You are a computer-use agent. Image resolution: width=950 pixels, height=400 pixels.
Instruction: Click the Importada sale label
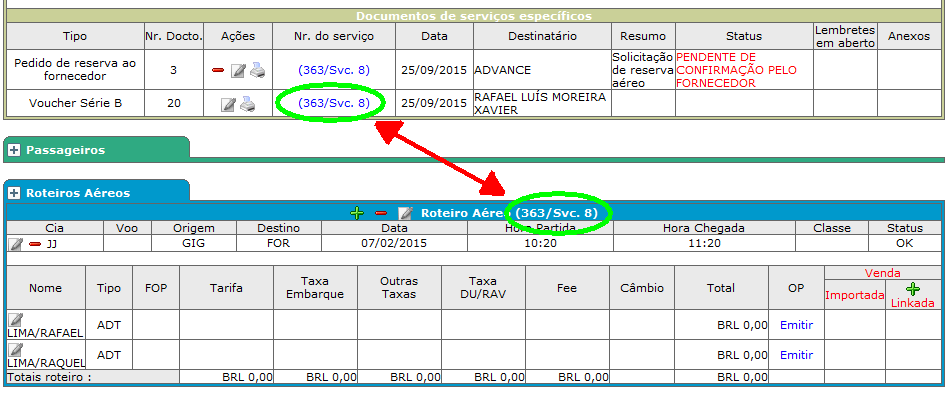tap(855, 296)
